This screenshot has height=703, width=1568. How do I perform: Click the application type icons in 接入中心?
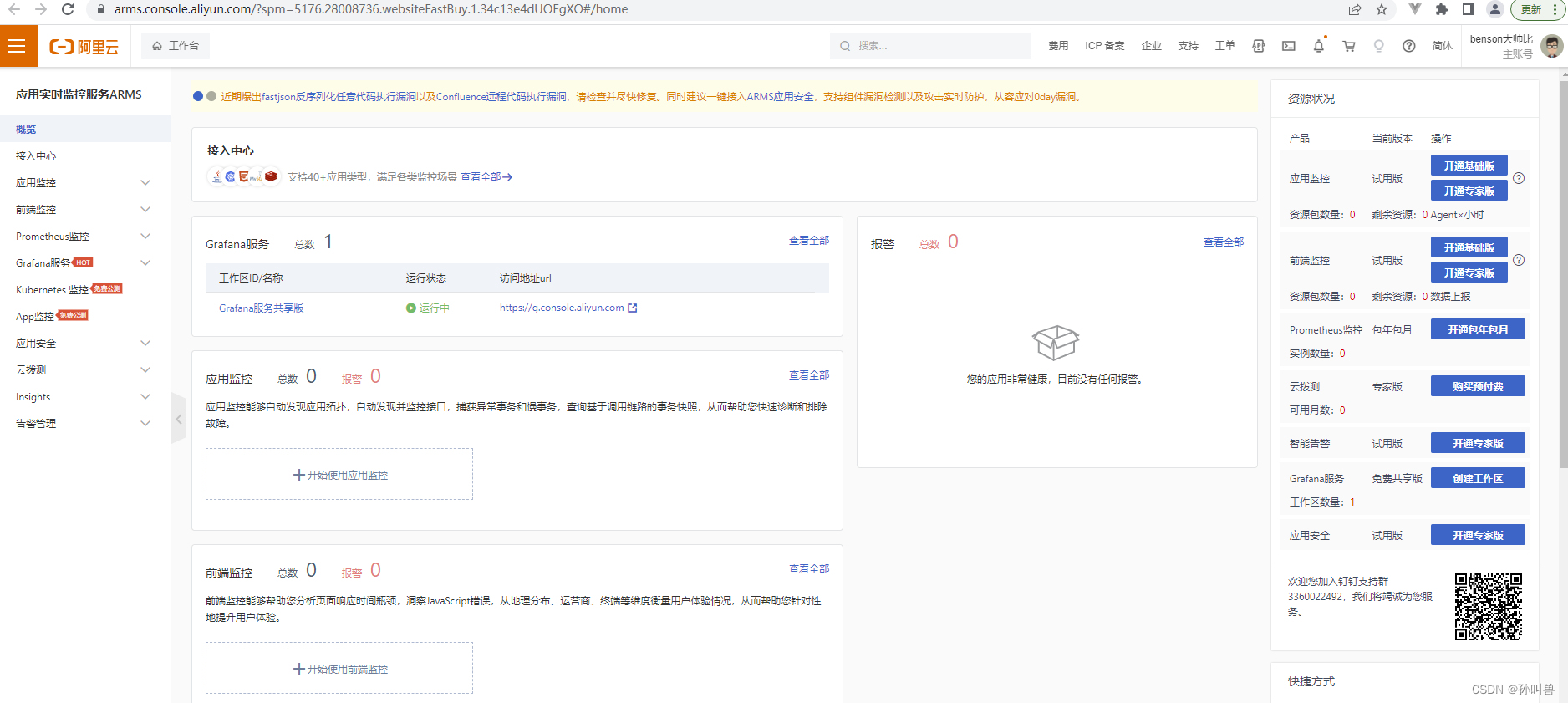point(242,176)
